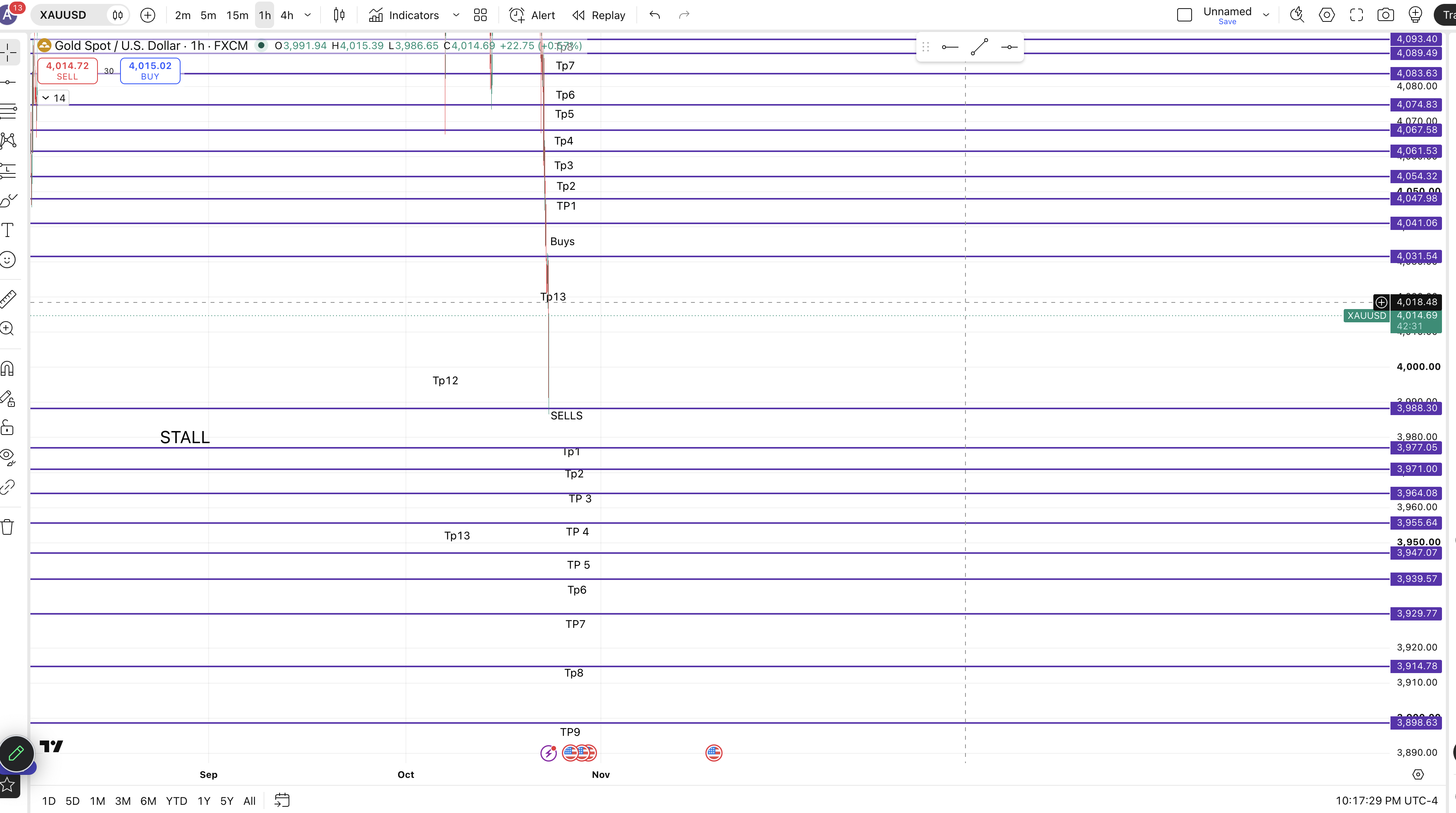
Task: Toggle stay in drawing mode
Action: click(x=8, y=399)
